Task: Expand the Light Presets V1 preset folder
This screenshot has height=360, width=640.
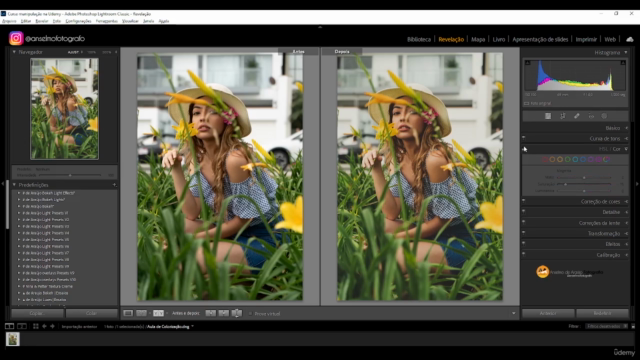Action: pos(19,213)
